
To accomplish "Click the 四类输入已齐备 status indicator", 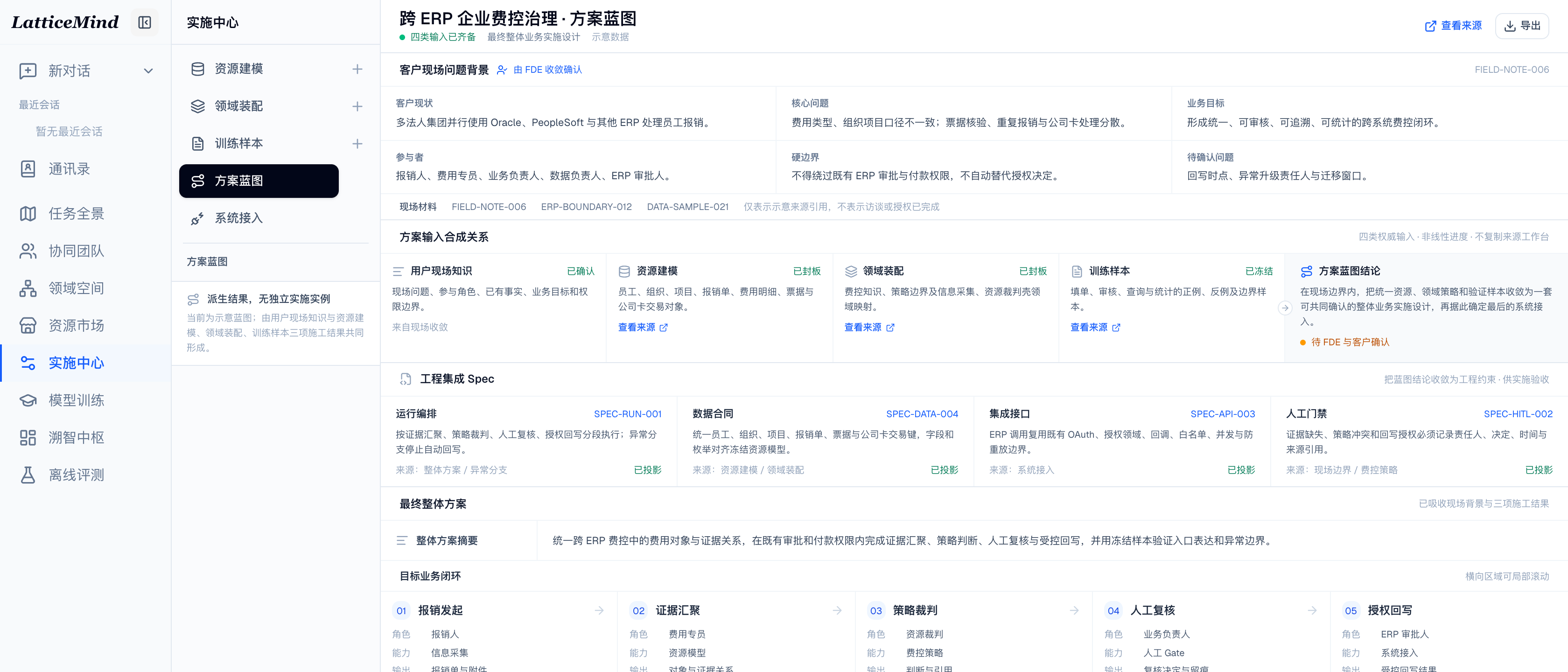I will coord(438,37).
